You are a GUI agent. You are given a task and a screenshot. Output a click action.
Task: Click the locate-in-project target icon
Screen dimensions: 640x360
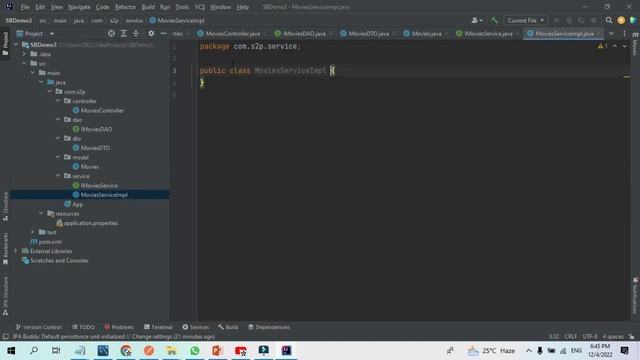pyautogui.click(x=111, y=33)
